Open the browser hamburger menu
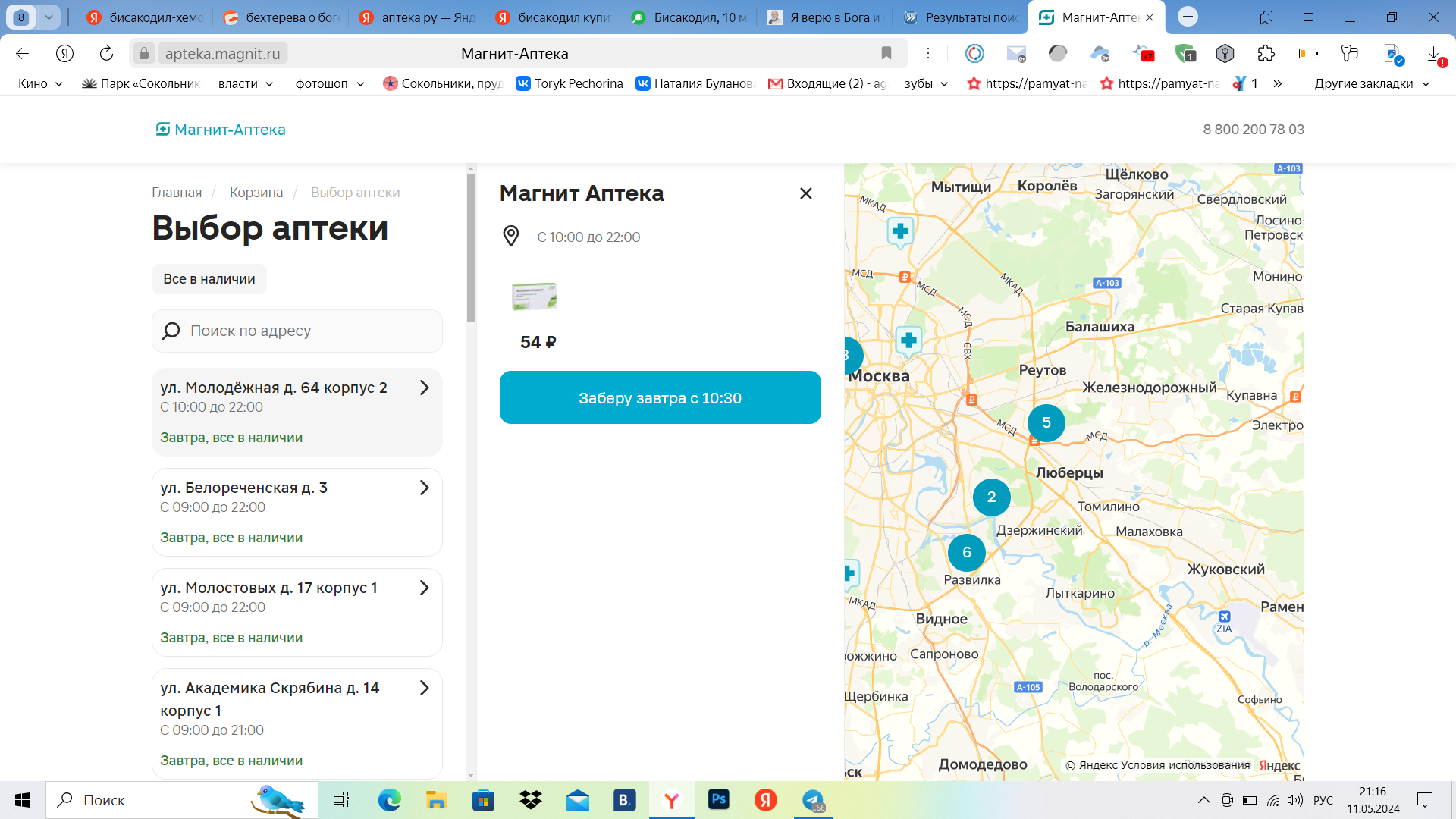Viewport: 1456px width, 819px height. [1308, 17]
